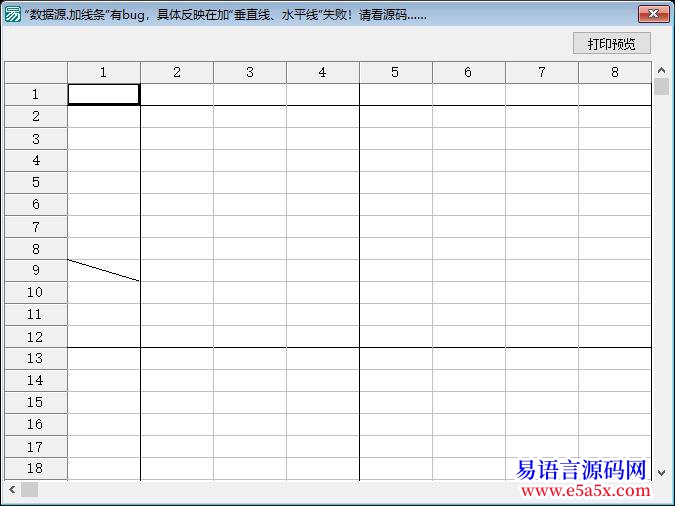The image size is (675, 506).
Task: Click the cell with diagonal line in row 9
Action: click(x=104, y=270)
